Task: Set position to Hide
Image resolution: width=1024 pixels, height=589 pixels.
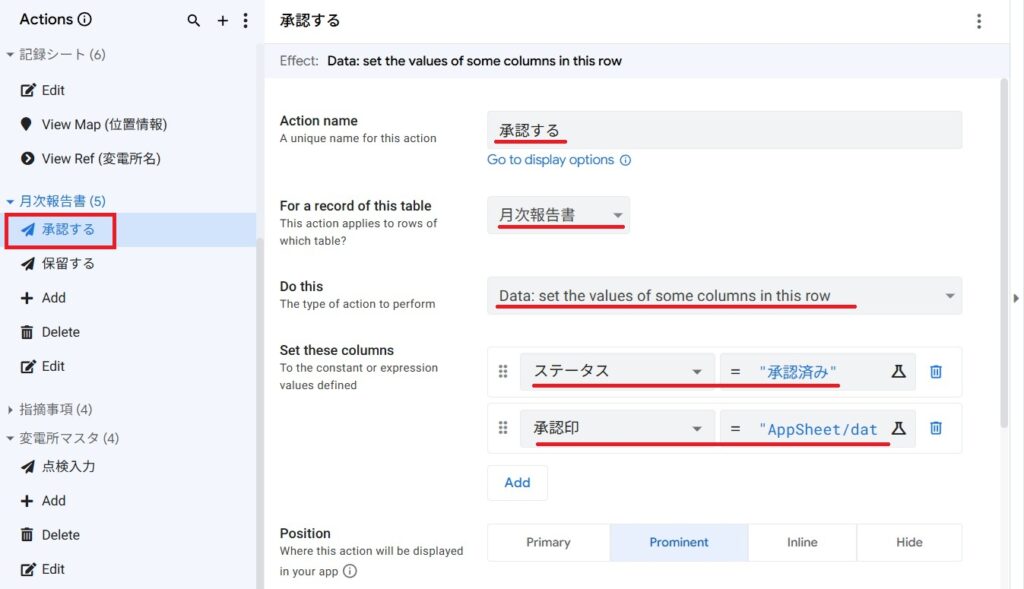Action: (x=909, y=542)
